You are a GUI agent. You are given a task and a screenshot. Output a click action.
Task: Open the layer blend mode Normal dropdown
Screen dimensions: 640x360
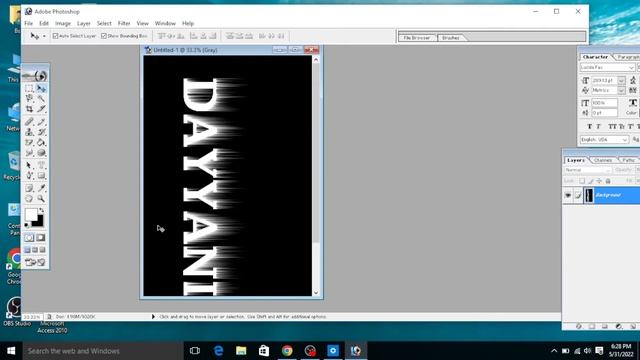point(588,170)
